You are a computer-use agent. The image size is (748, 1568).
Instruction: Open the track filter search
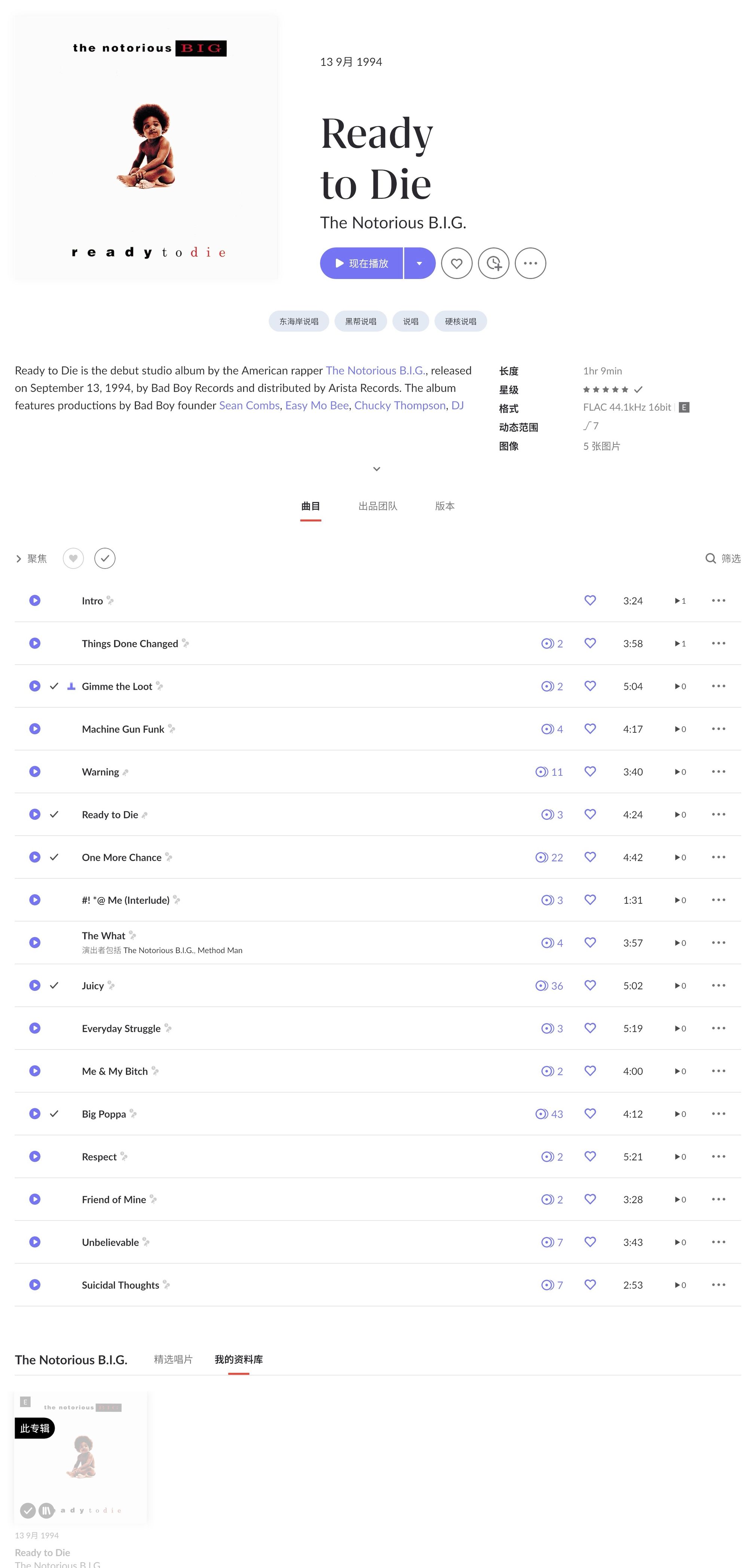(x=723, y=558)
